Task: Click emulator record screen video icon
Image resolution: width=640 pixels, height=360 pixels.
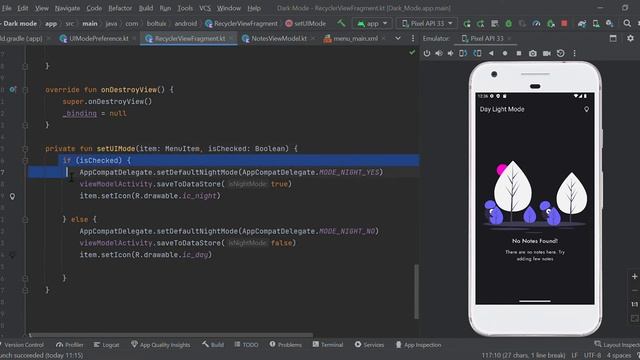Action: click(x=547, y=53)
